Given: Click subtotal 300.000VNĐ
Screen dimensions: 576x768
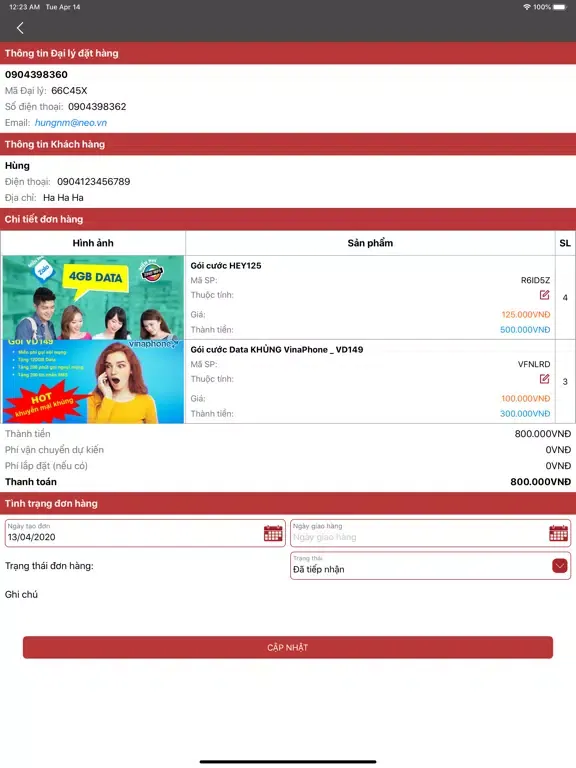Looking at the screenshot, I should pos(525,414).
